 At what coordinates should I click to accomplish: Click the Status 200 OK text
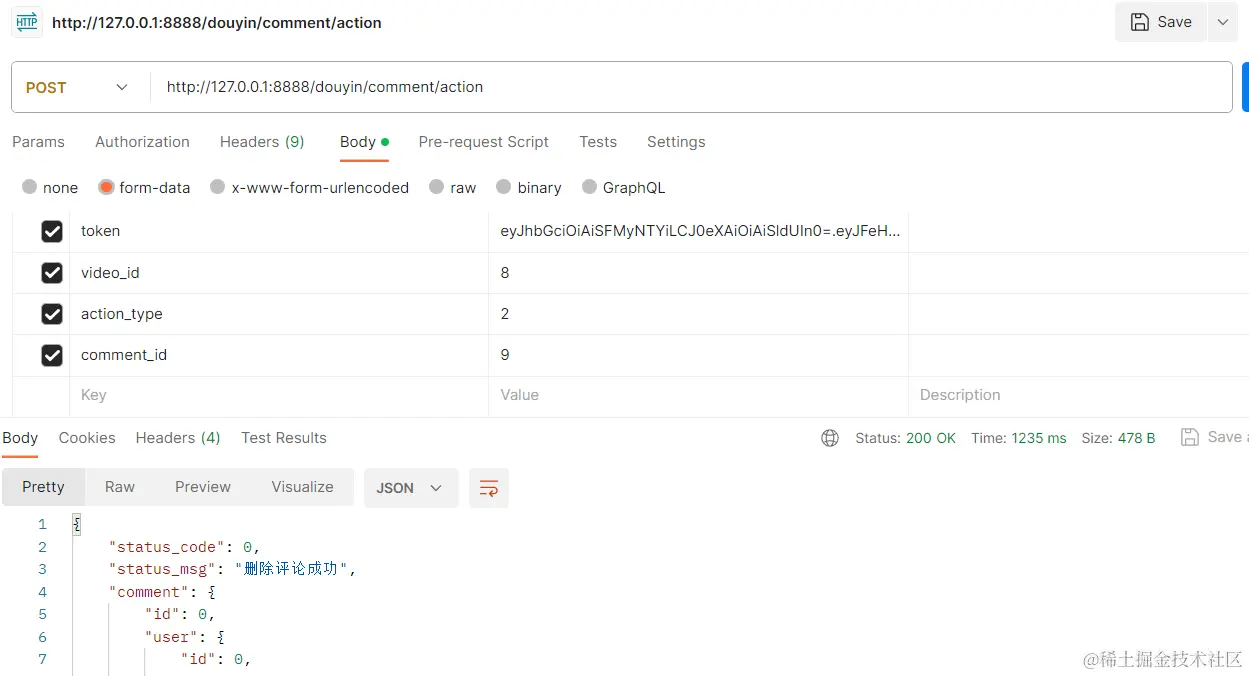click(x=906, y=438)
